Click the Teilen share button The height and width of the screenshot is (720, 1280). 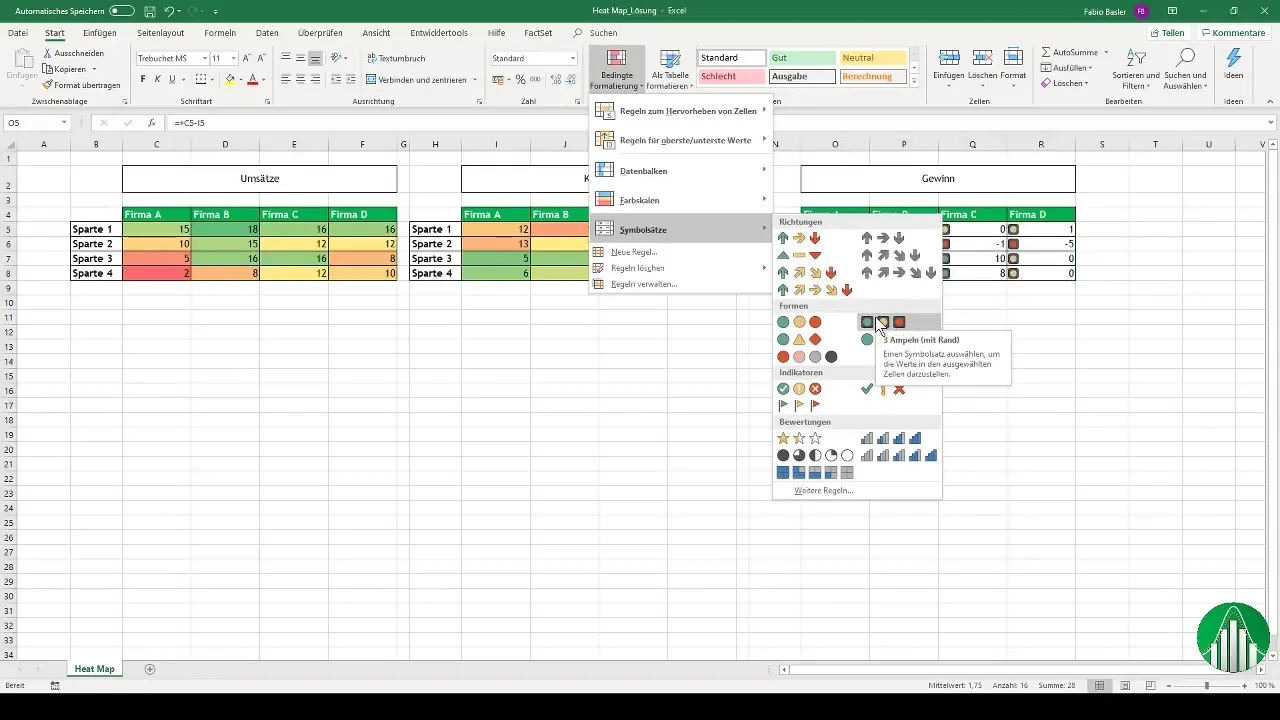pyautogui.click(x=1166, y=33)
